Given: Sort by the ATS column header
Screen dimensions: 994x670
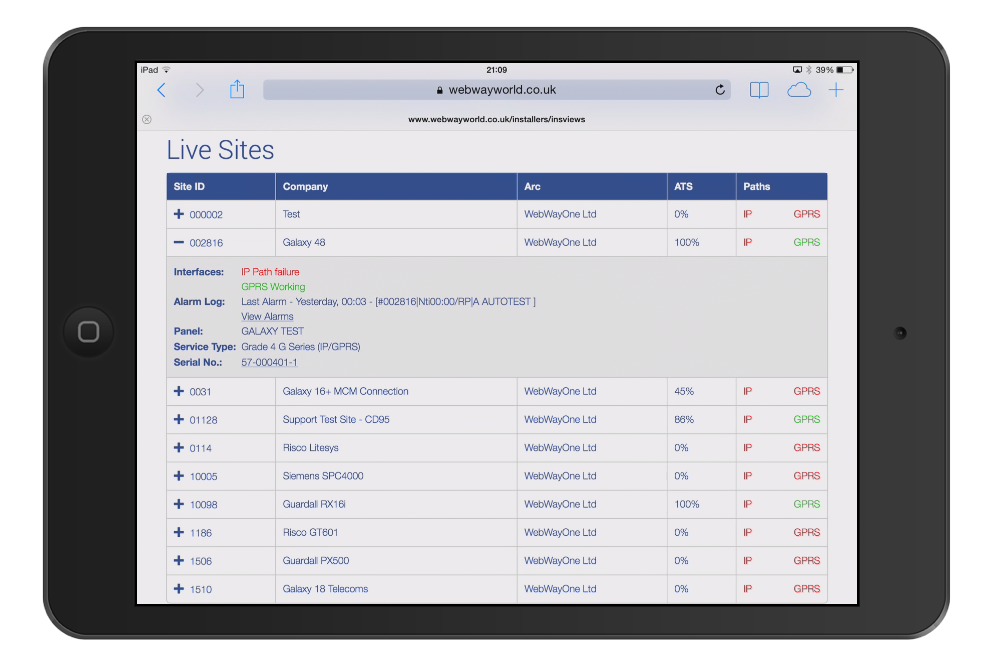Looking at the screenshot, I should [x=683, y=186].
